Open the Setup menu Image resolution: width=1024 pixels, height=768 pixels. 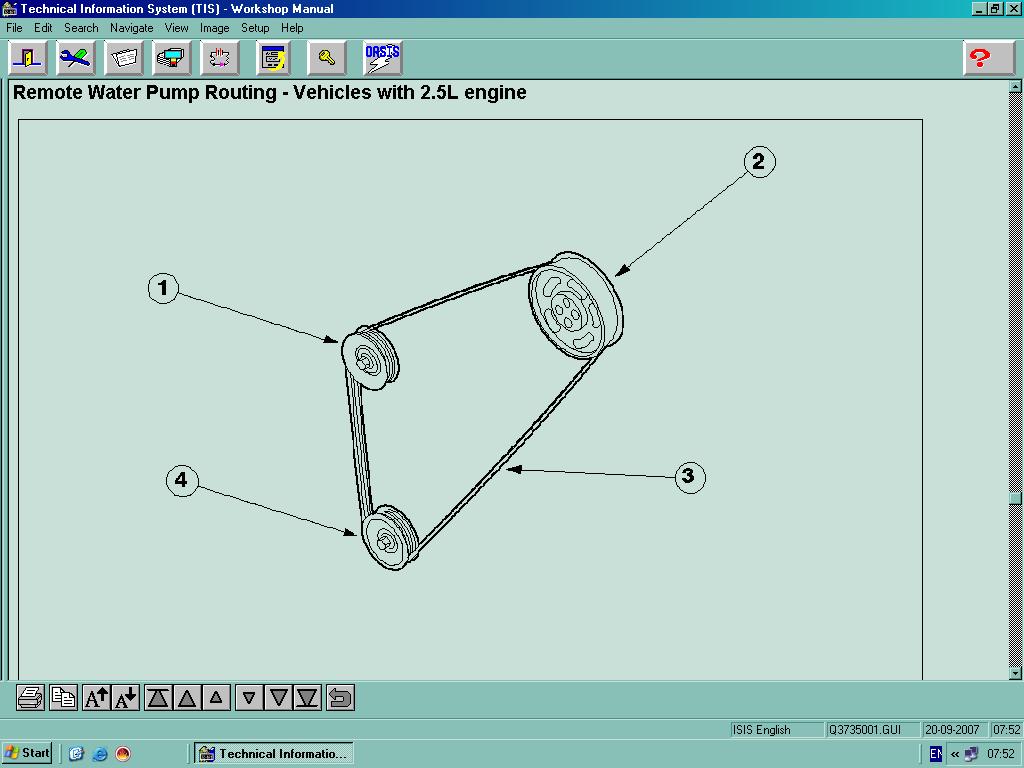255,28
